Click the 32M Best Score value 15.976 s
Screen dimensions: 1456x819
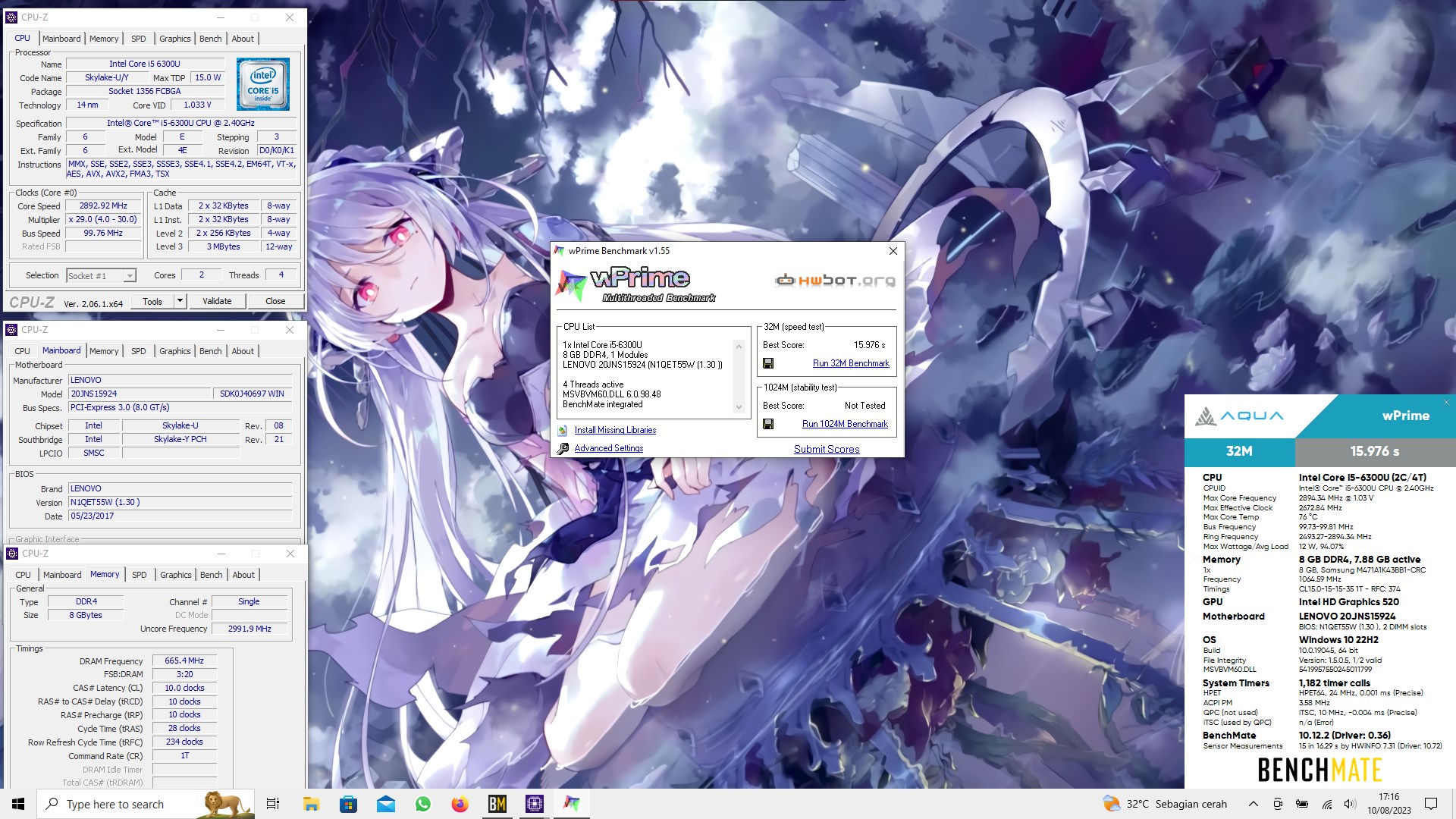tap(869, 345)
